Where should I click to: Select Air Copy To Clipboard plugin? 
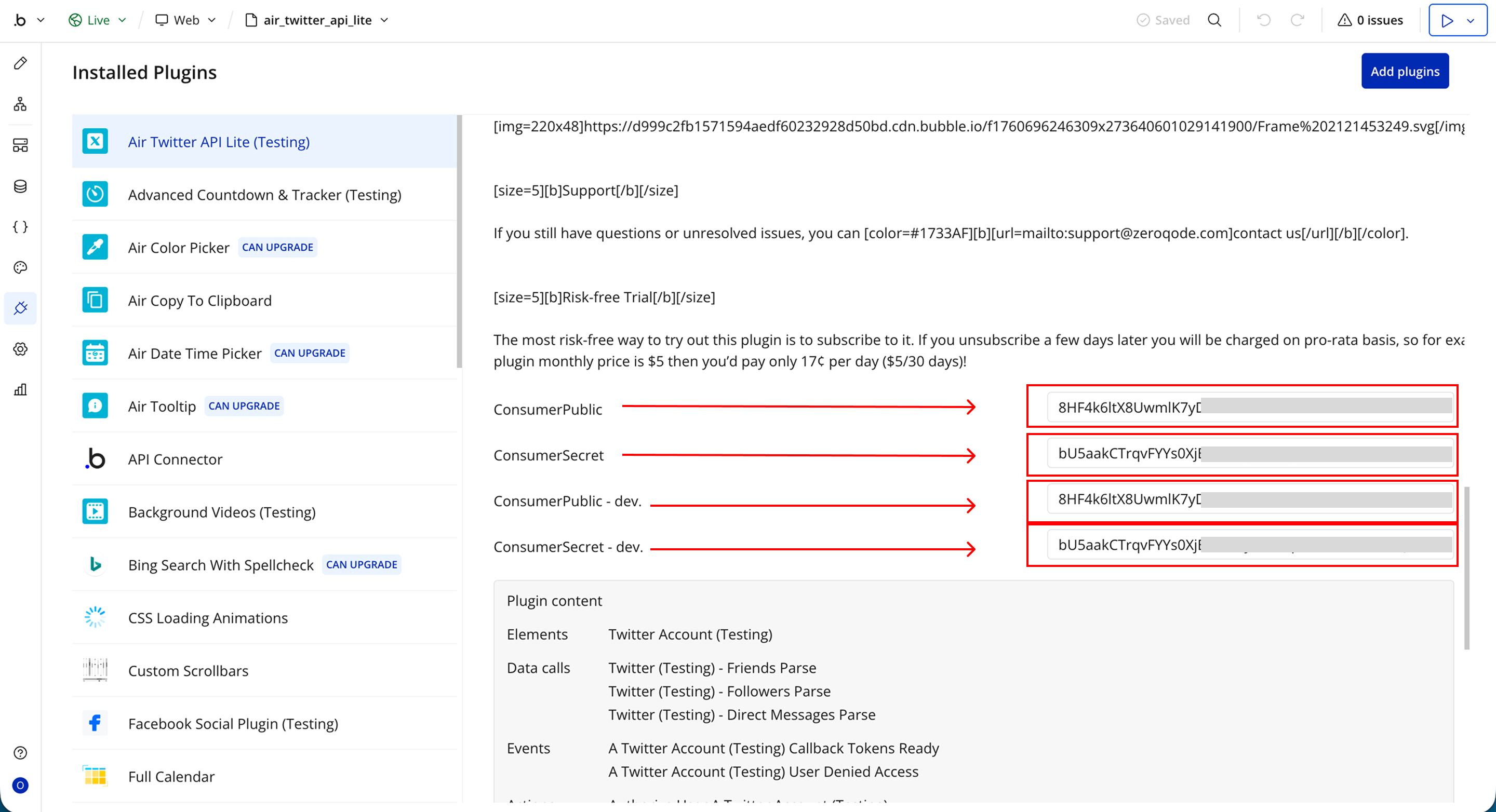[x=200, y=301]
